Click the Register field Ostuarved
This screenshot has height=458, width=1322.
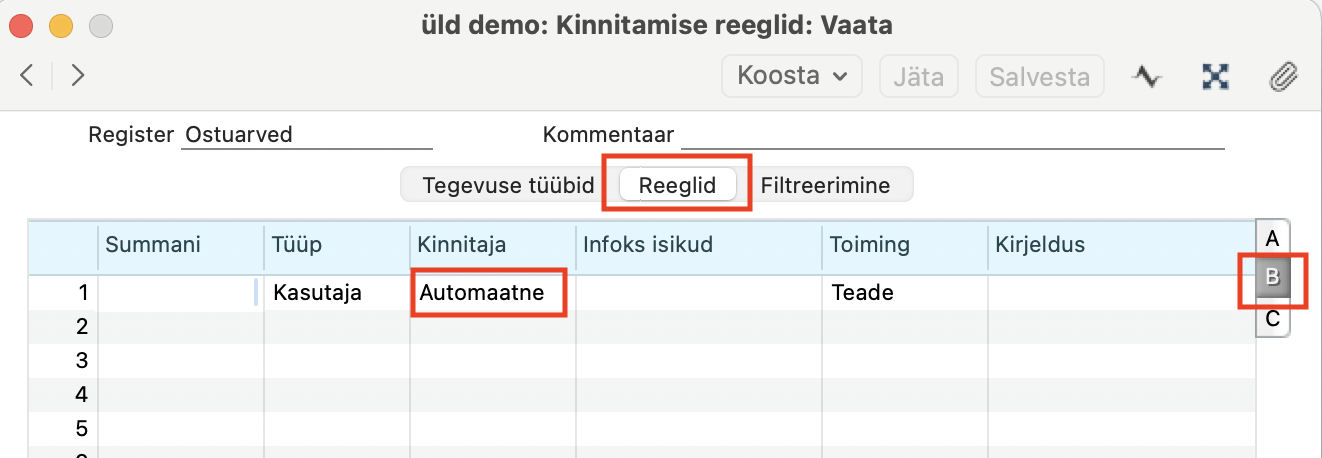coord(306,135)
